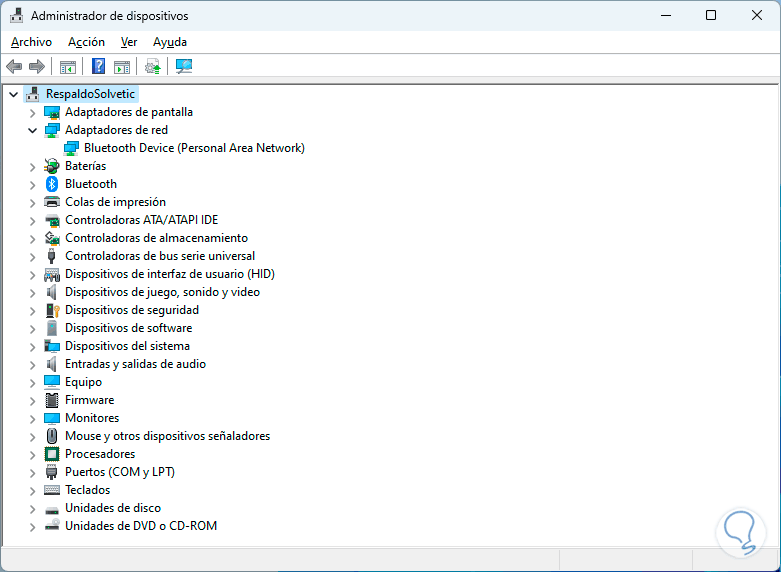Select 'Dispositivos de juego, sonido y video' label
This screenshot has height=572, width=781.
coord(162,292)
